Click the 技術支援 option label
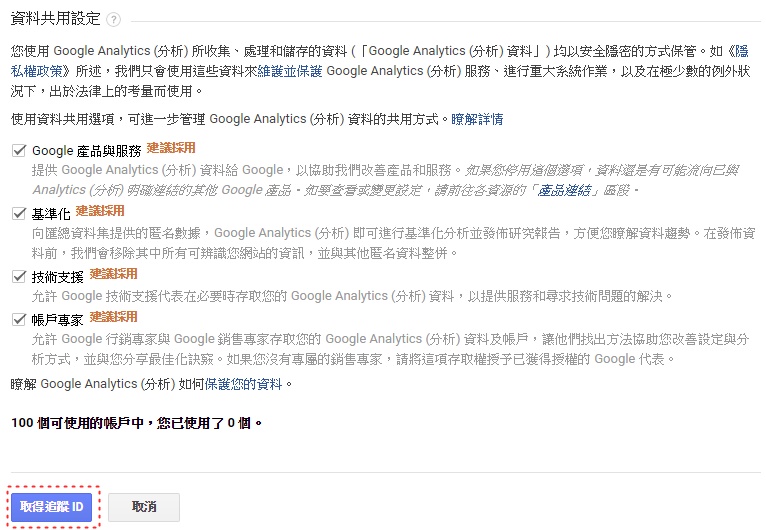The image size is (766, 530). [57, 277]
